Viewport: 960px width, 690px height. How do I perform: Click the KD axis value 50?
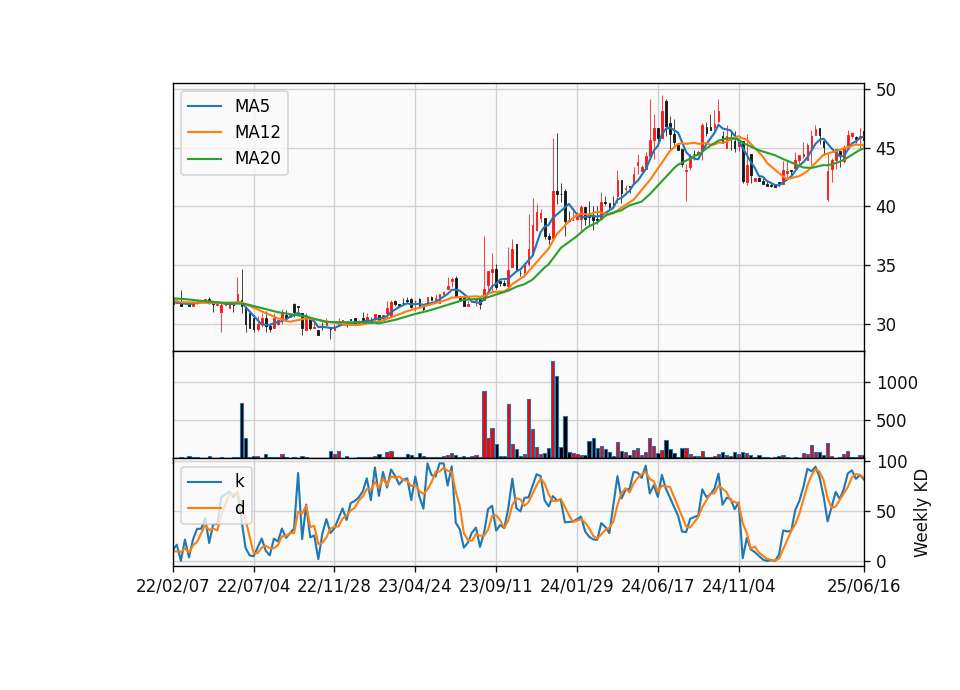885,511
